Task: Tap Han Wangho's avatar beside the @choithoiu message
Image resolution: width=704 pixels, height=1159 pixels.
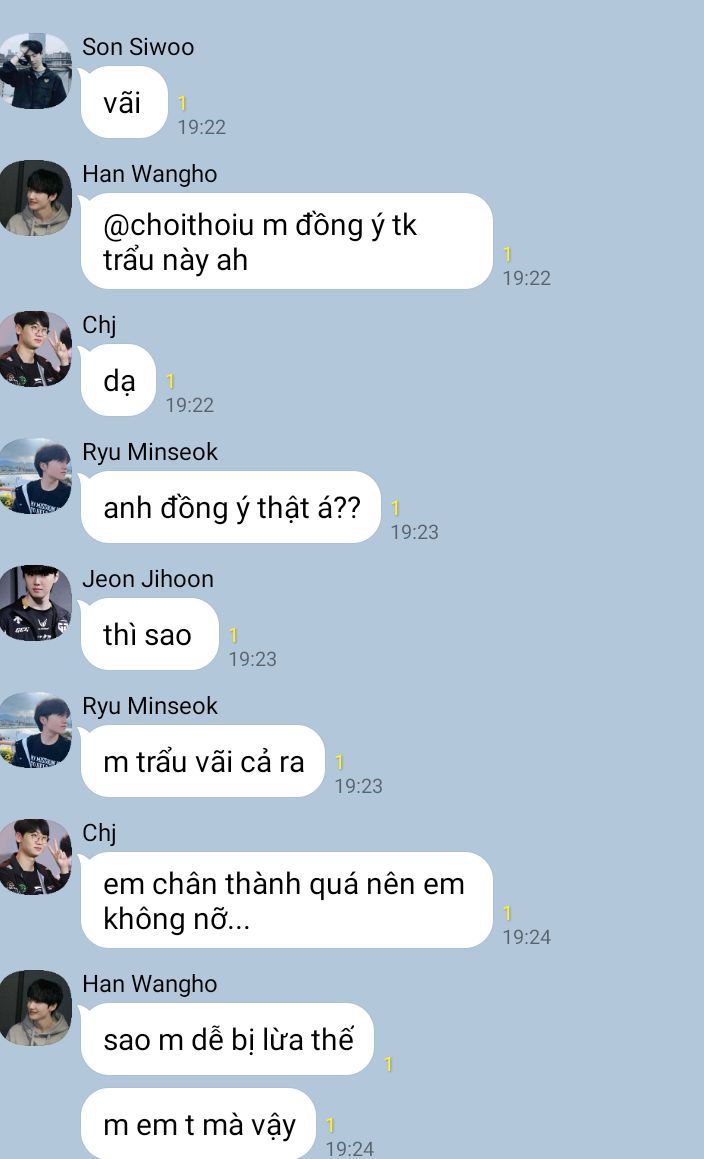Action: pos(35,198)
